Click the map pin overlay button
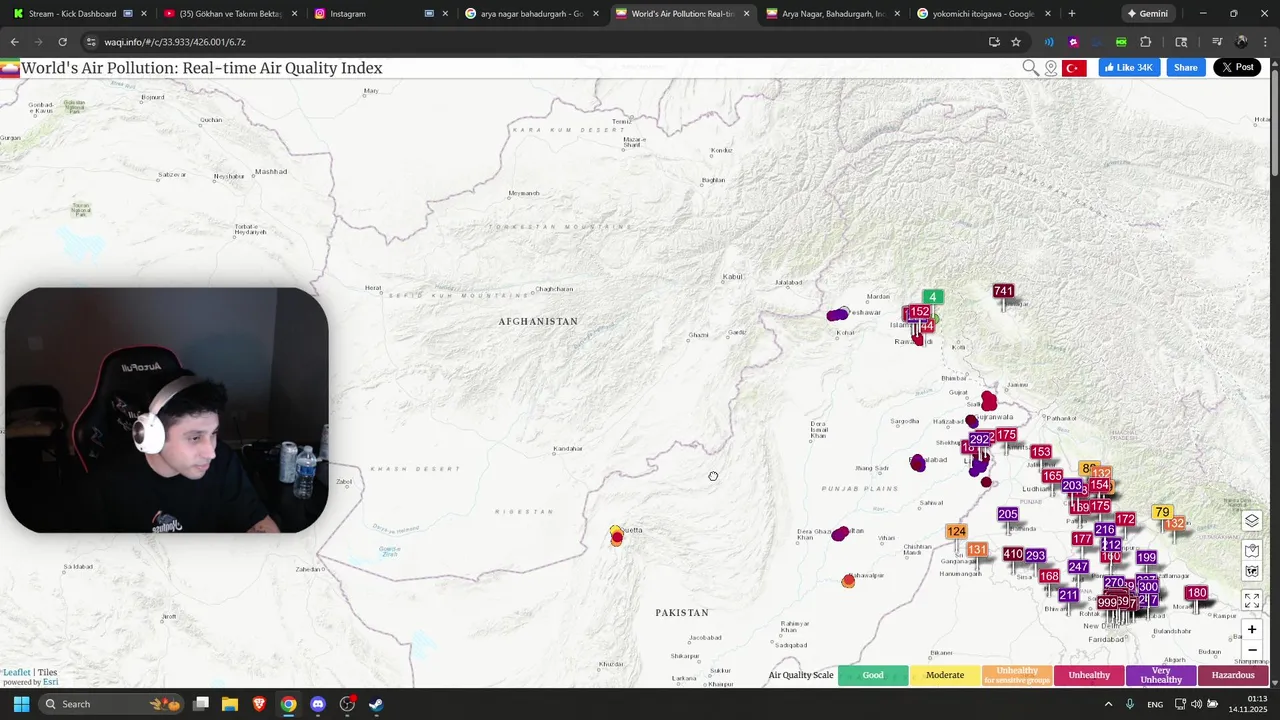1280x720 pixels. [x=1252, y=551]
